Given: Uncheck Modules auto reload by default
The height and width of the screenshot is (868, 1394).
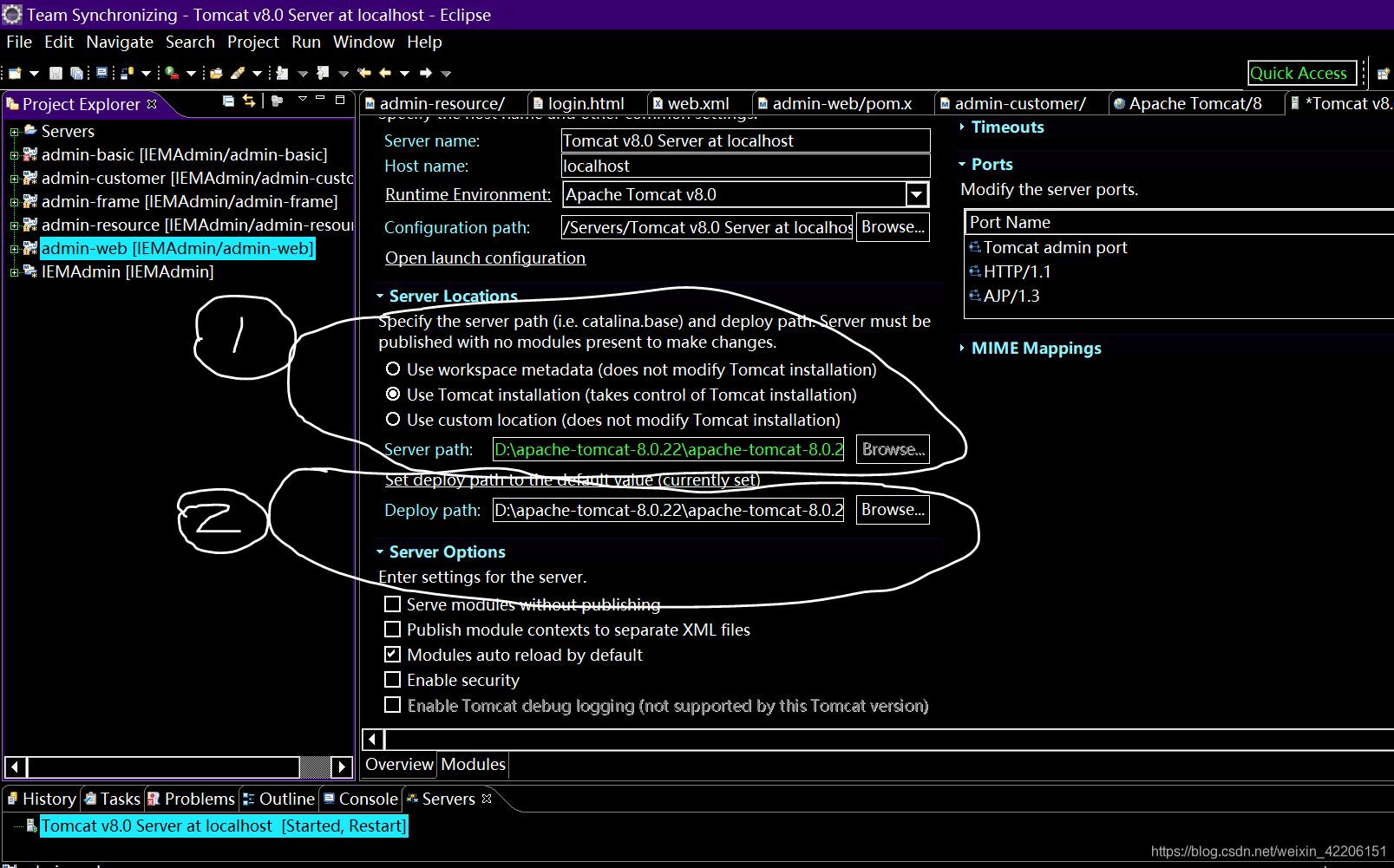Looking at the screenshot, I should (x=392, y=654).
